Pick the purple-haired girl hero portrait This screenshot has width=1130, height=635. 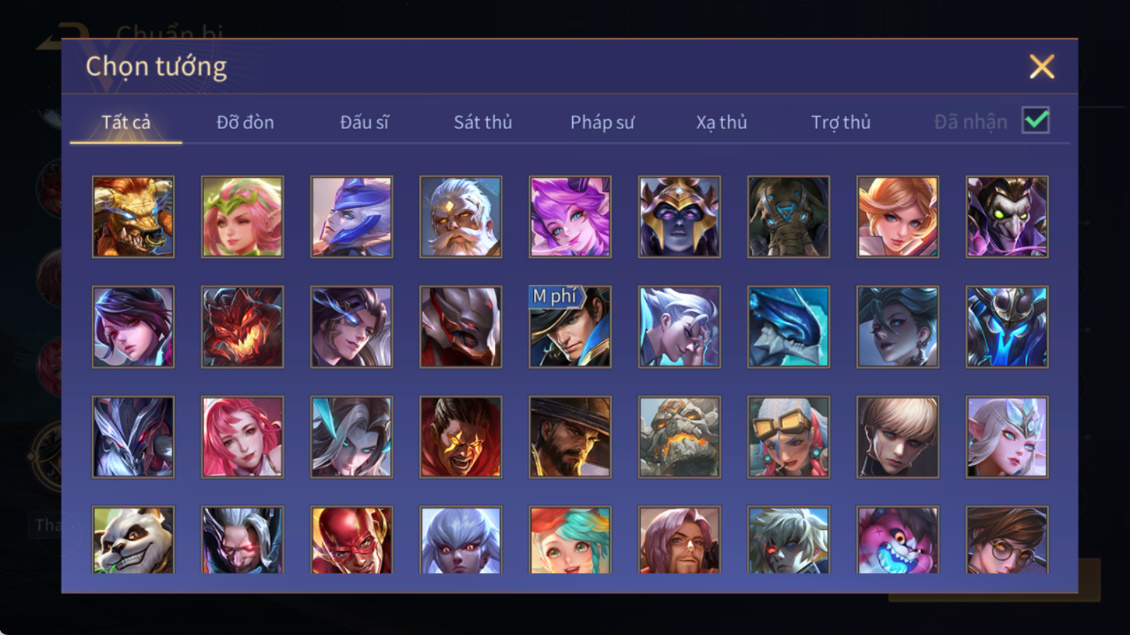(570, 217)
